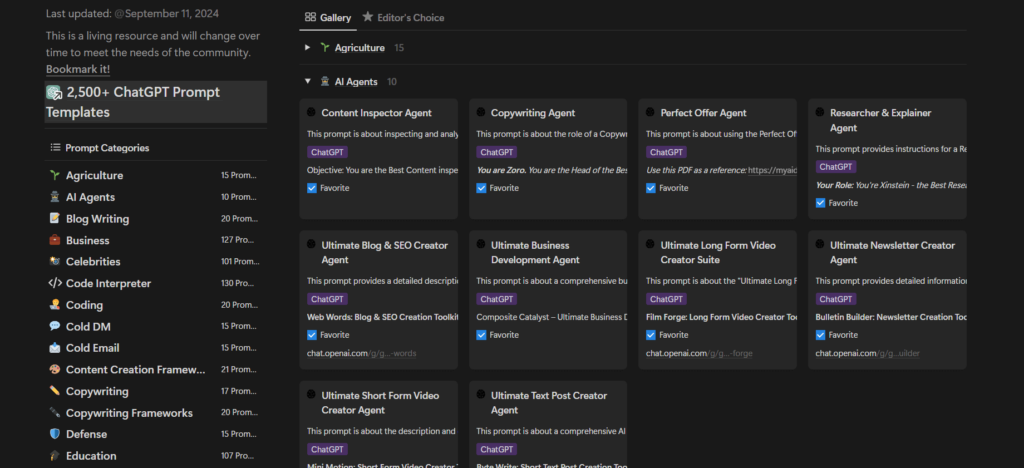Click the Business briefcase icon
The width and height of the screenshot is (1024, 468).
(55, 240)
